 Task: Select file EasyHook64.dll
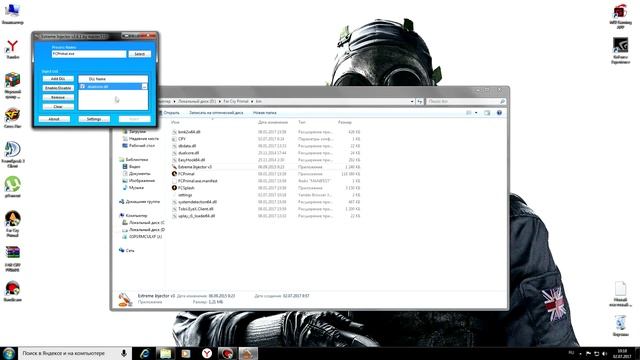coord(191,160)
